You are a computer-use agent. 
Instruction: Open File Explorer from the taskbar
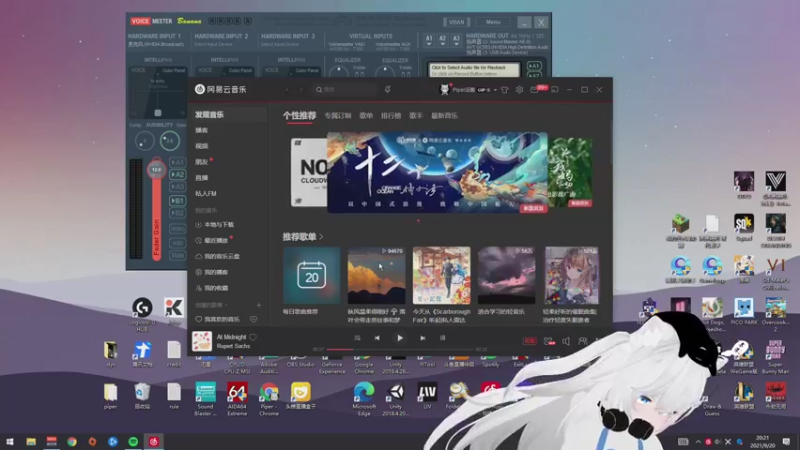[x=31, y=441]
